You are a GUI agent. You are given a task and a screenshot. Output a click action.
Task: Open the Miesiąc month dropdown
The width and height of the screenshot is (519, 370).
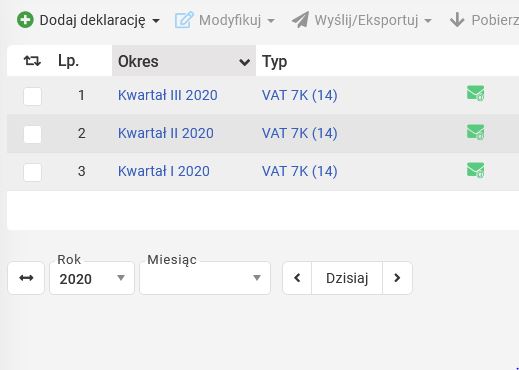(205, 278)
